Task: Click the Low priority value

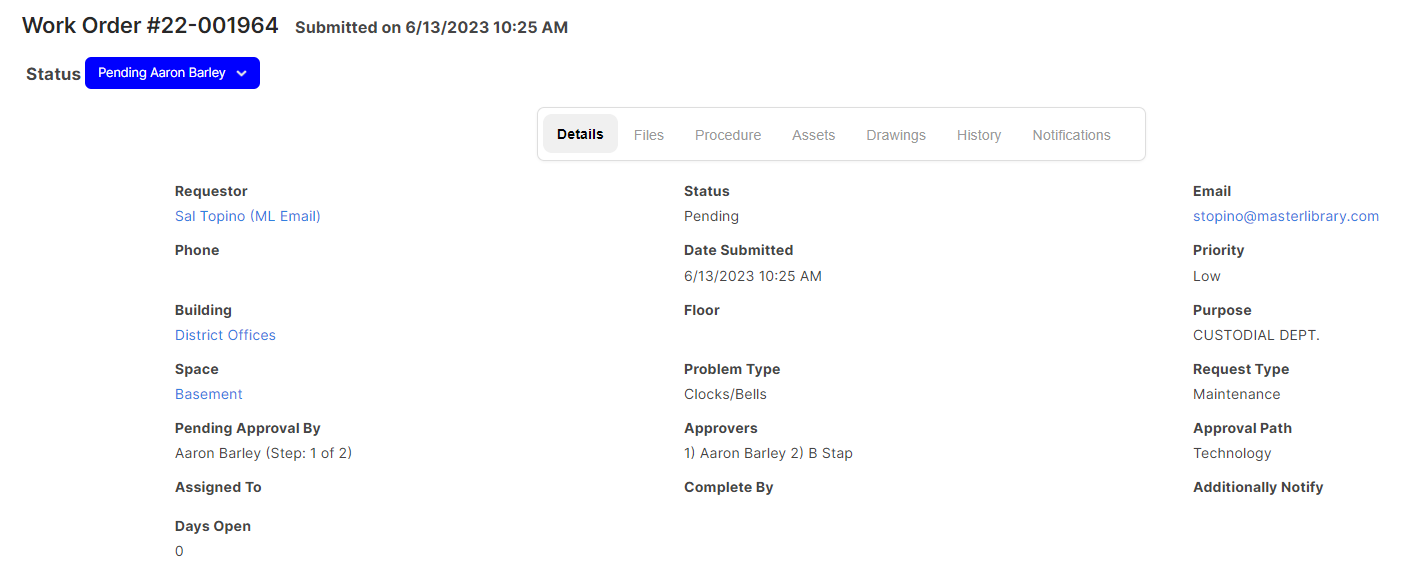Action: coord(1207,276)
